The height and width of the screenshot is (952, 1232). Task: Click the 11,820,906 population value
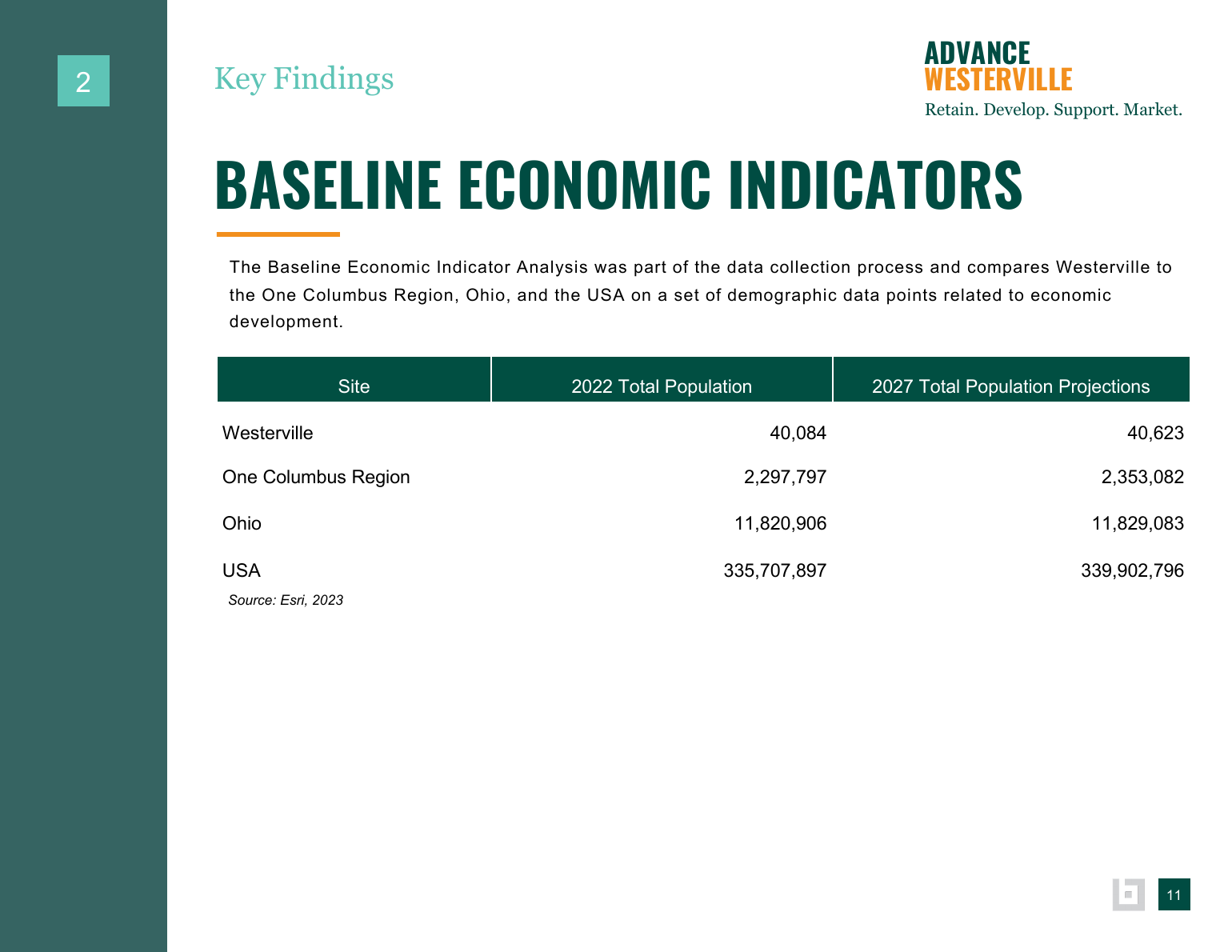click(x=780, y=523)
